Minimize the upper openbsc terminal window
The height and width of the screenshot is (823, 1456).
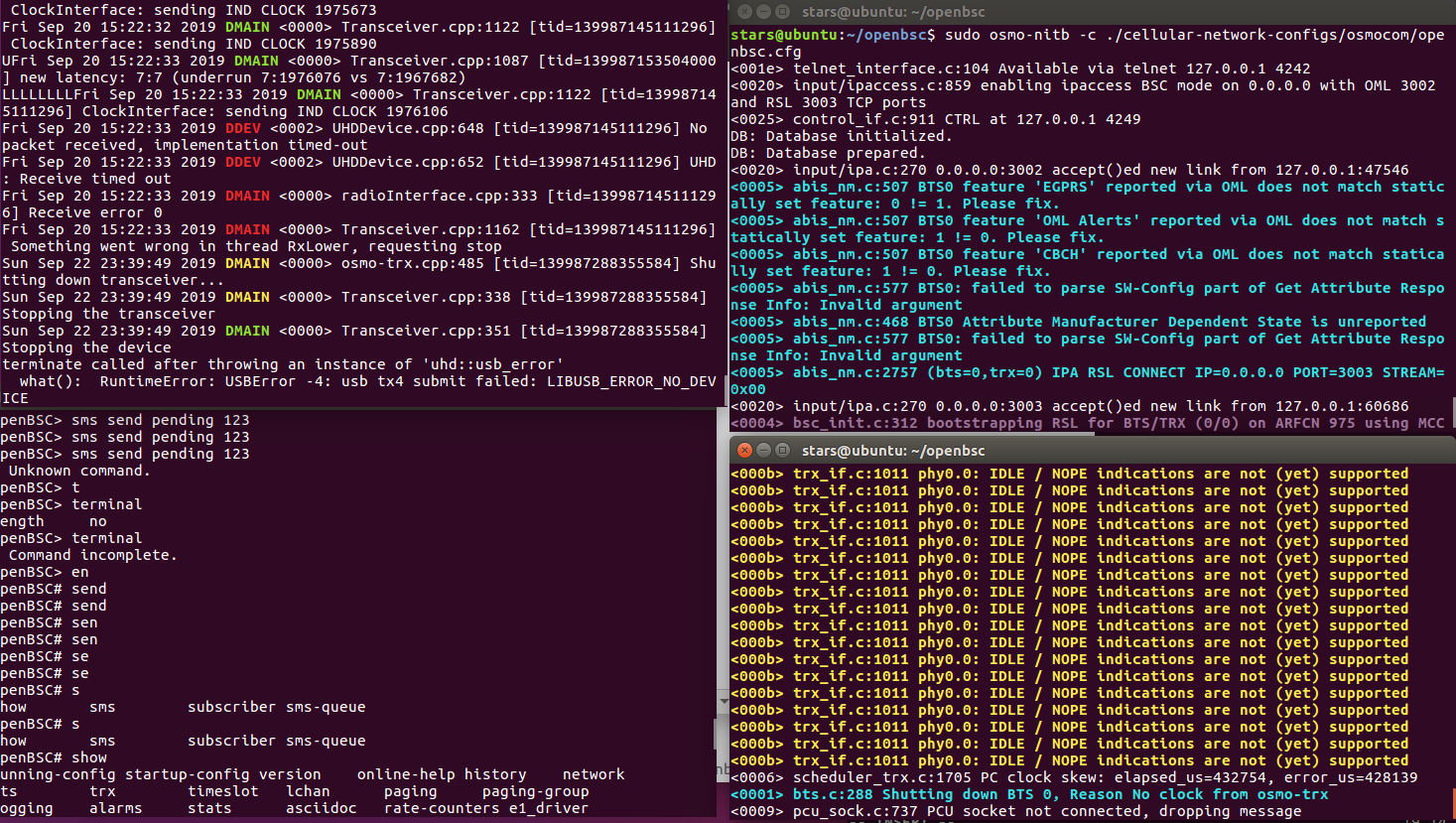(x=763, y=12)
